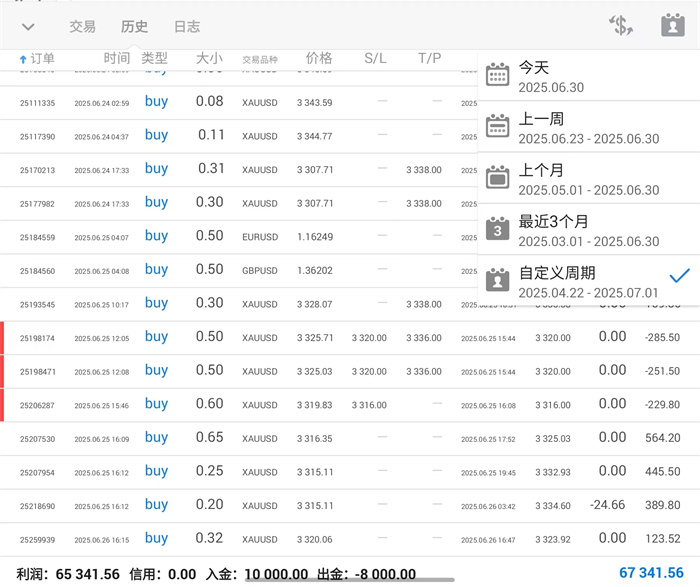Click the S/L column header
Screen dimensions: 700x587
375,58
